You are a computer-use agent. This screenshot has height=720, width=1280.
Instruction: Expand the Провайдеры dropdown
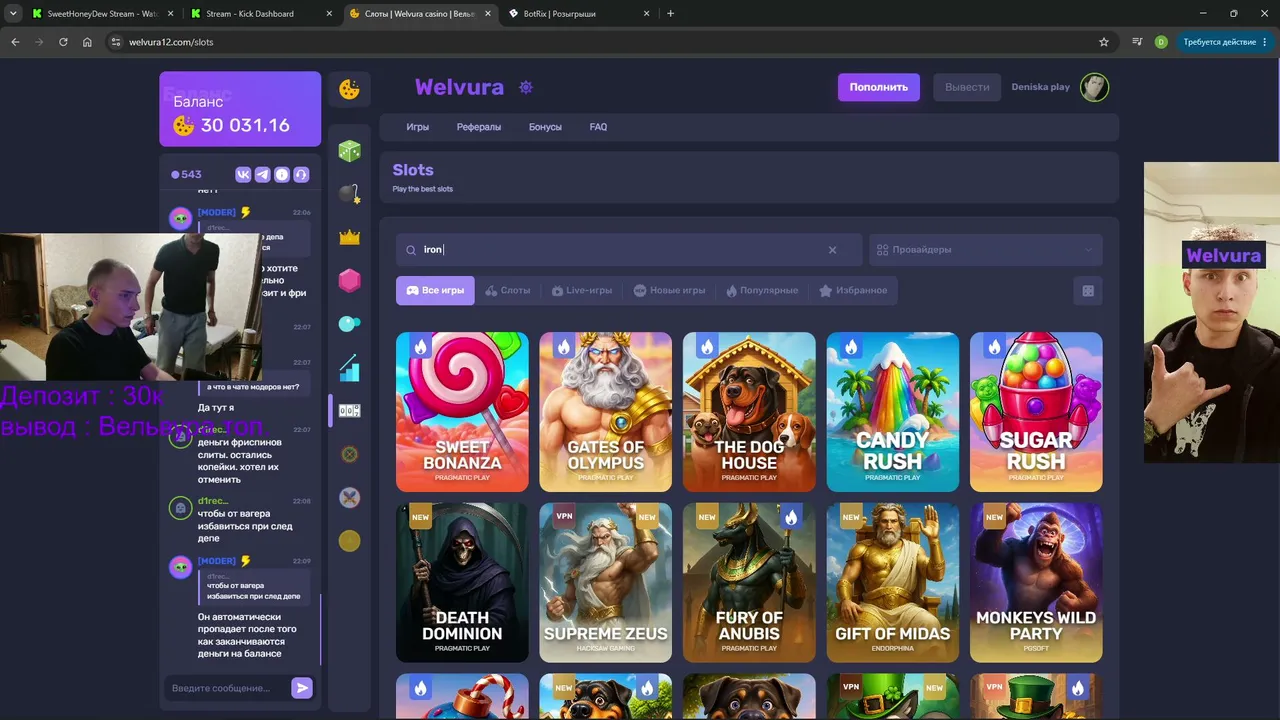[985, 250]
